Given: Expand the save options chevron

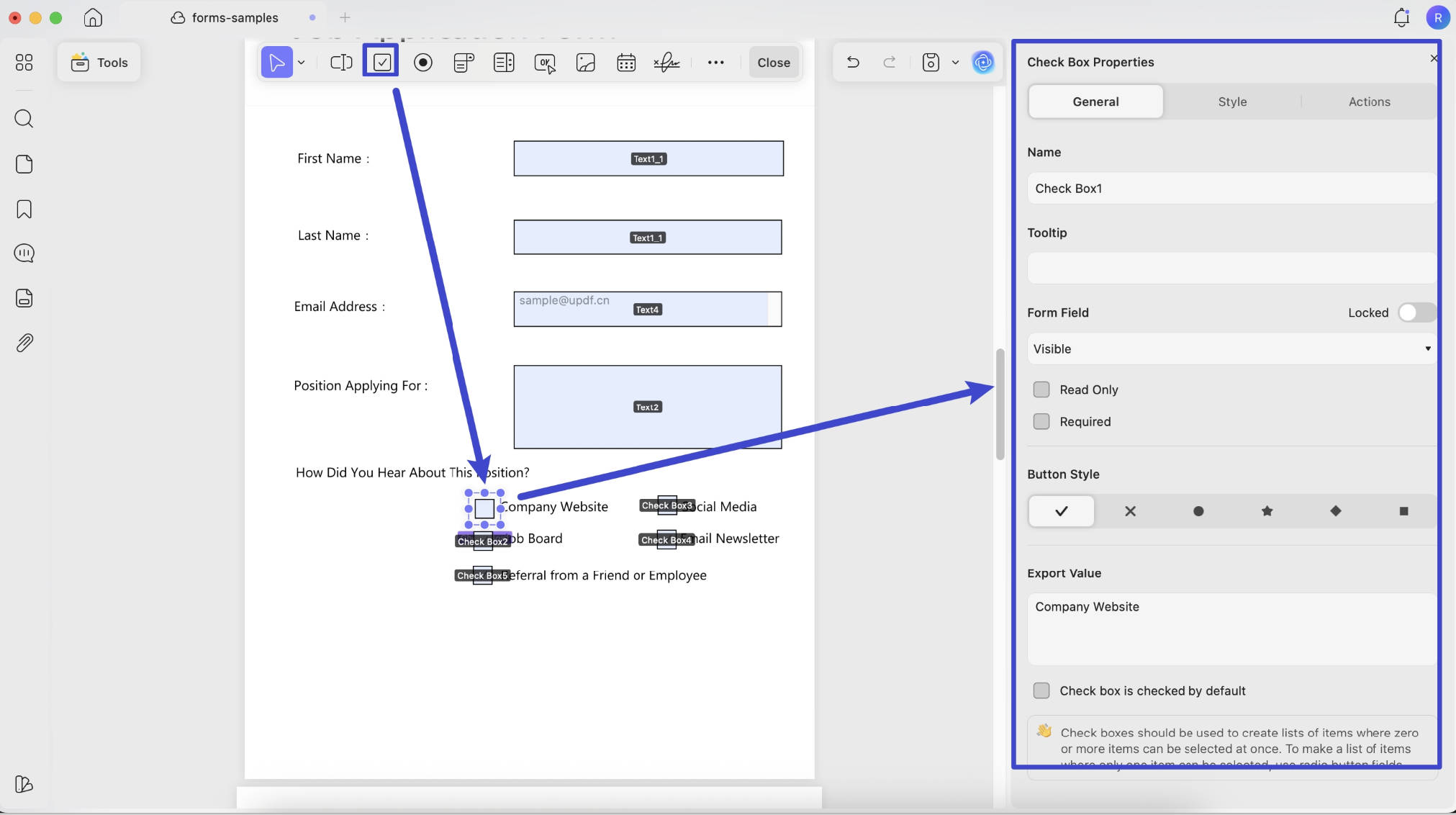Looking at the screenshot, I should pos(955,63).
